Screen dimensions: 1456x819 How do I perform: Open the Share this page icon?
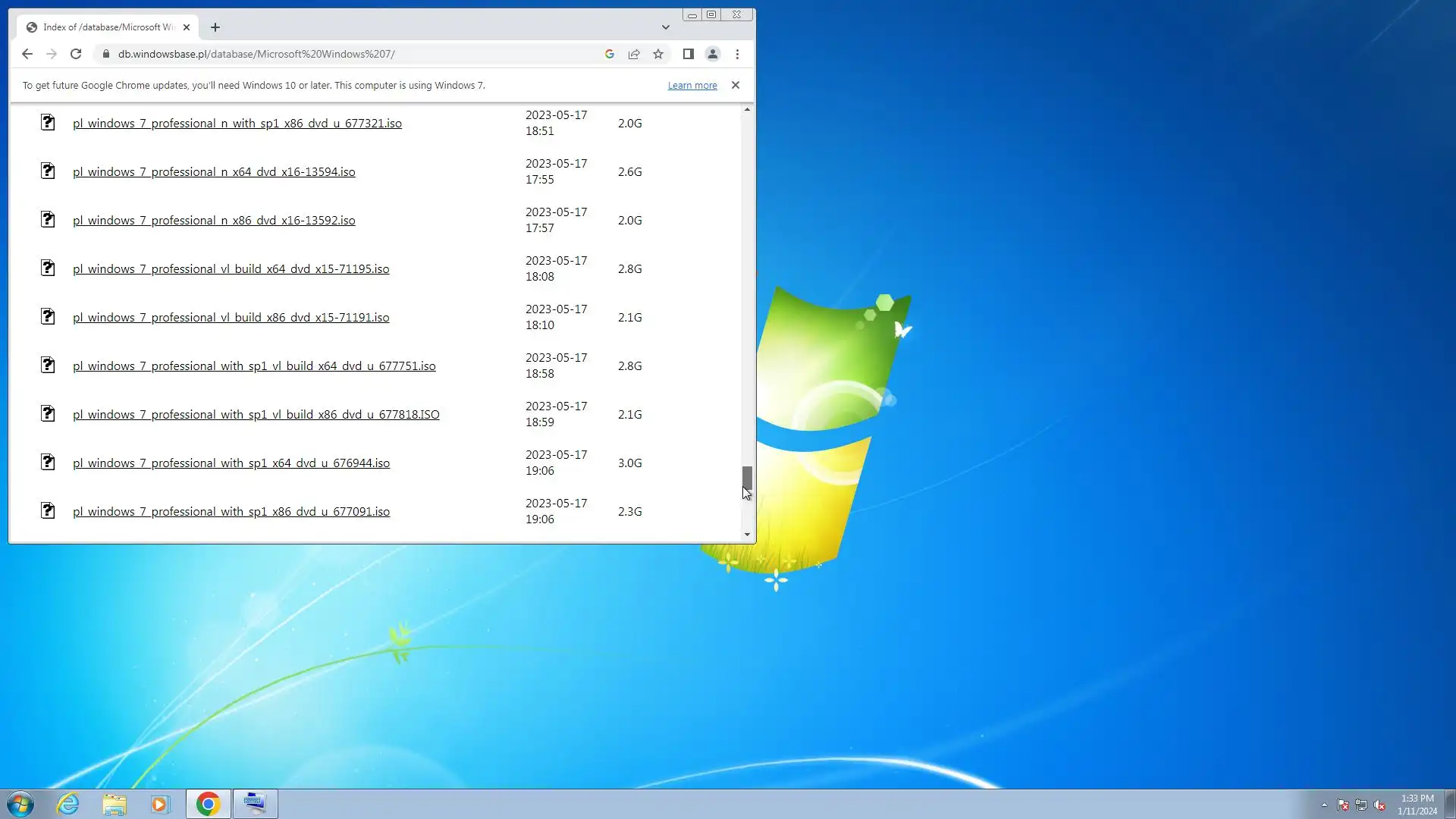[x=634, y=54]
